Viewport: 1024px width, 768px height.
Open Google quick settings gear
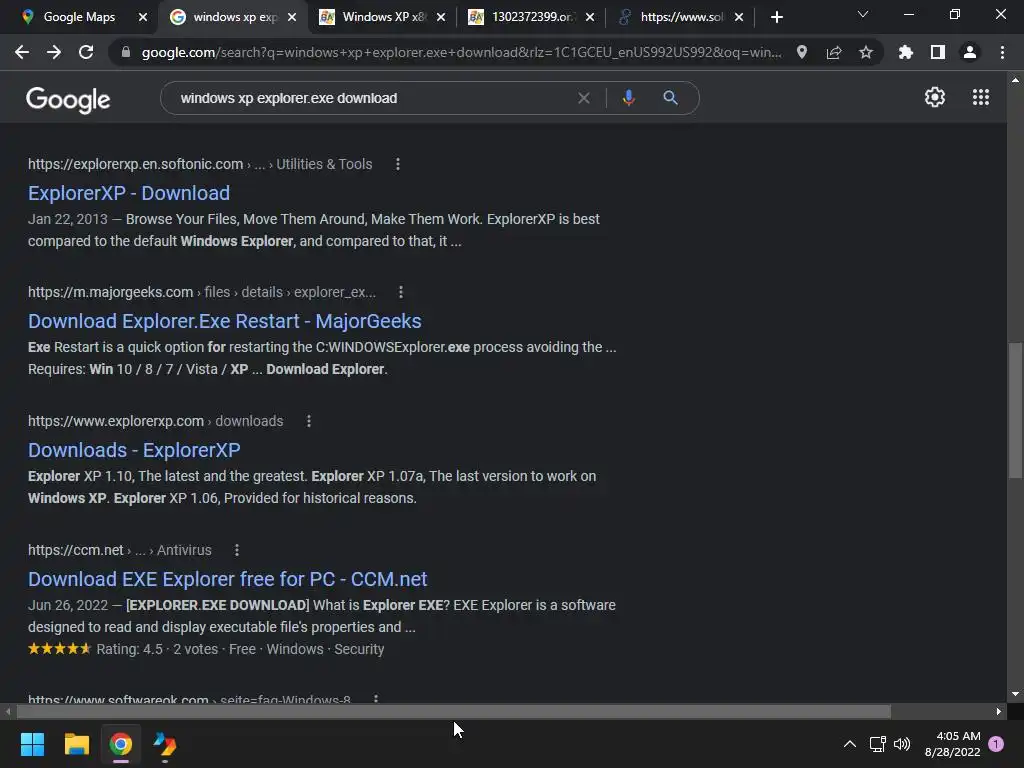coord(935,97)
